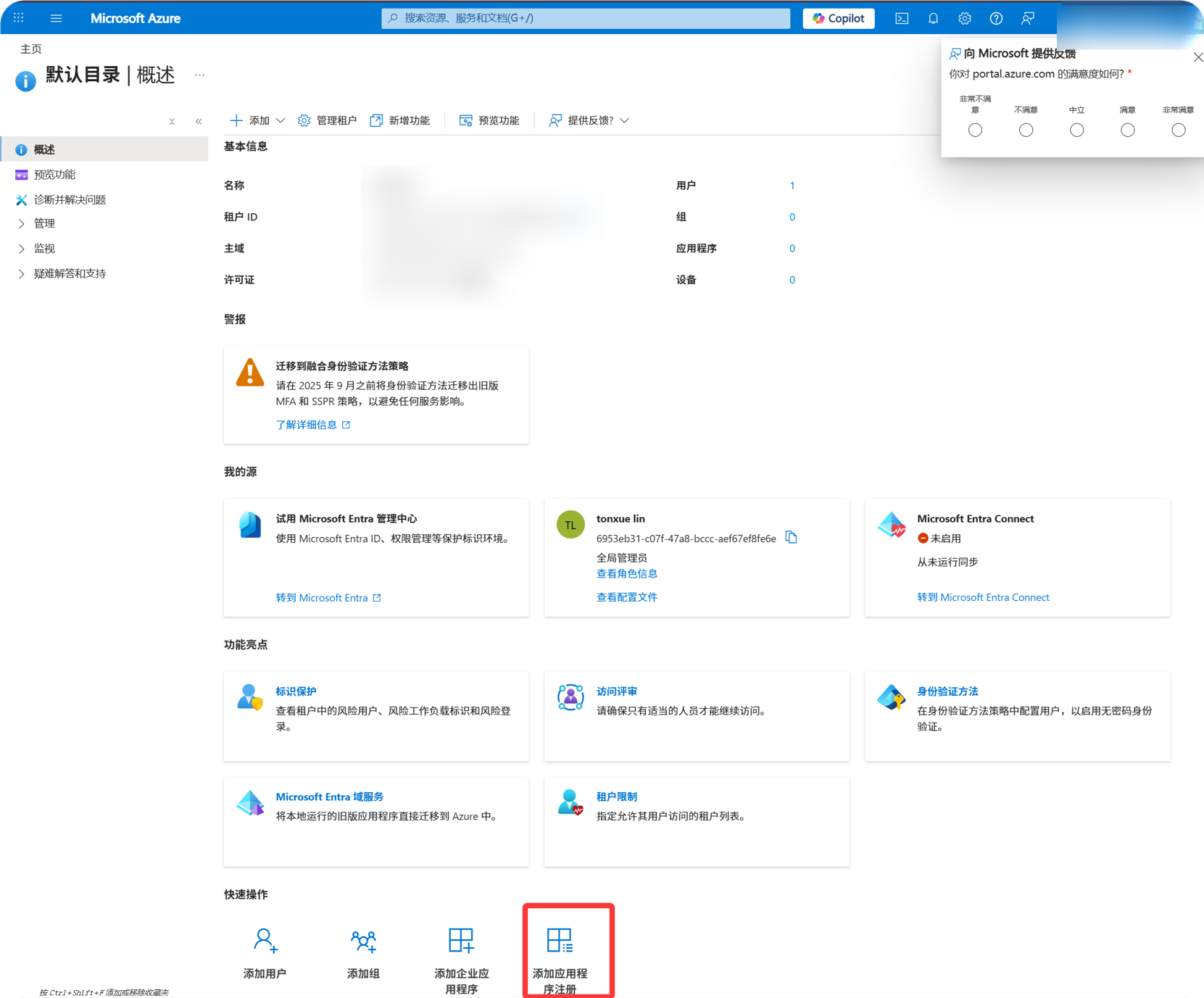Viewport: 1204px width, 998px height.
Task: Click the Microsoft Entra Connect icon
Action: 892,525
